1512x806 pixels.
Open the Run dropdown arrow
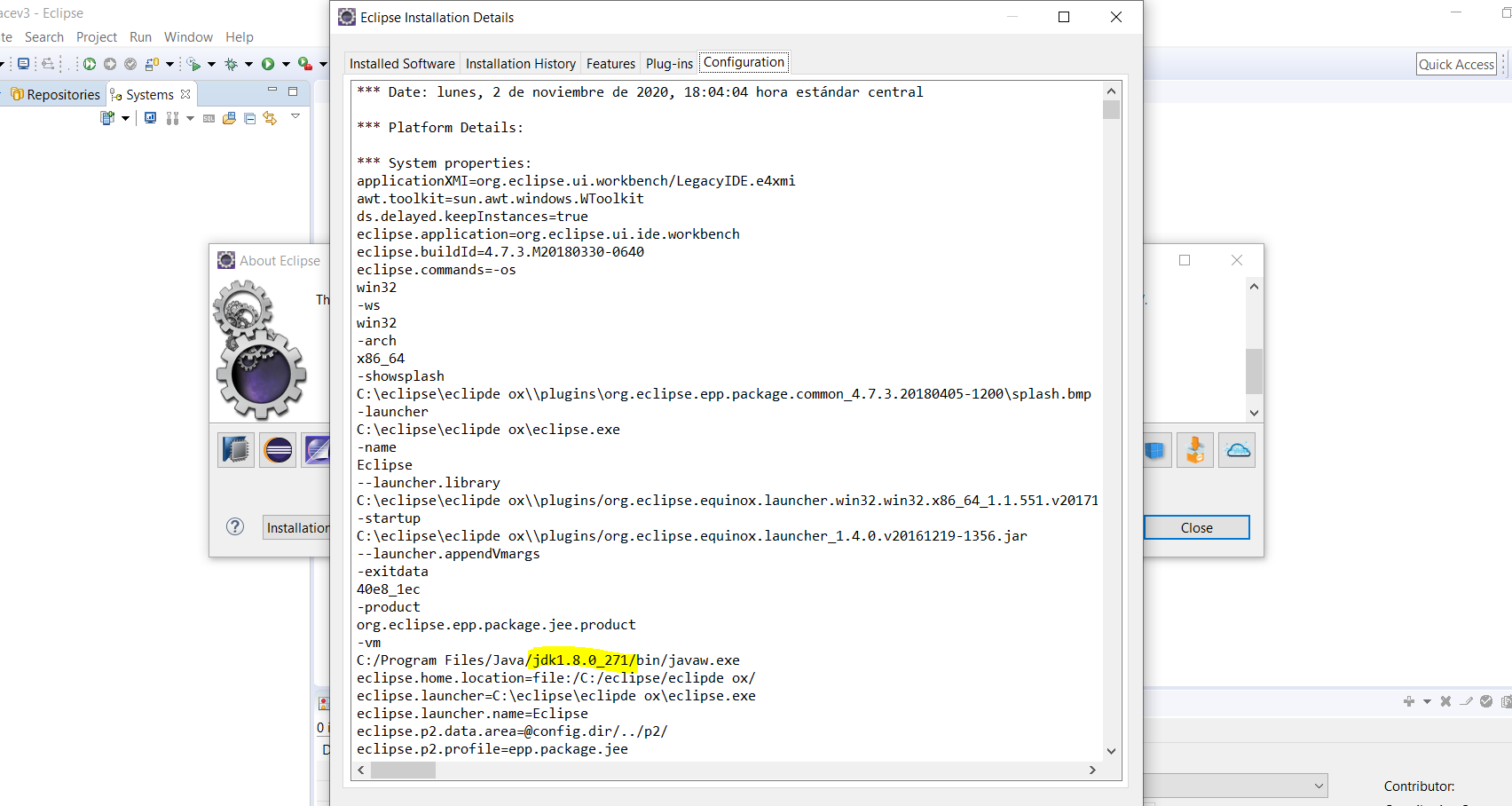286,64
